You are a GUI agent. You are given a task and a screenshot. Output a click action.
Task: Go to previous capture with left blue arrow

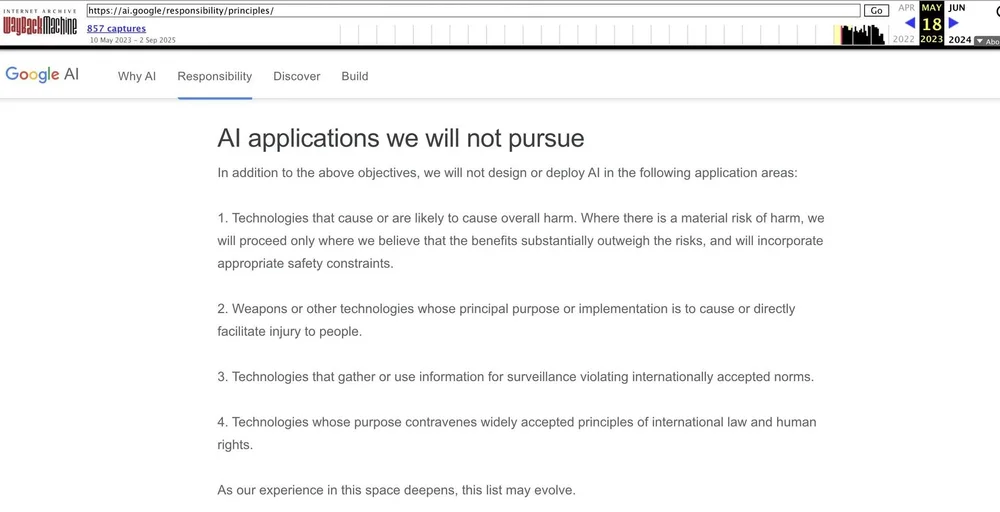coord(910,23)
